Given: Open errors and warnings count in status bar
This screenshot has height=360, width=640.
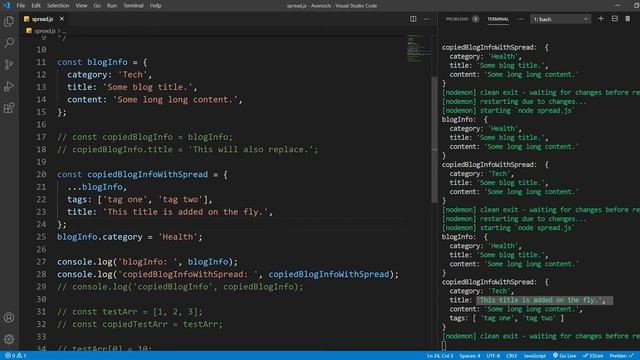Looking at the screenshot, I should (x=16, y=356).
